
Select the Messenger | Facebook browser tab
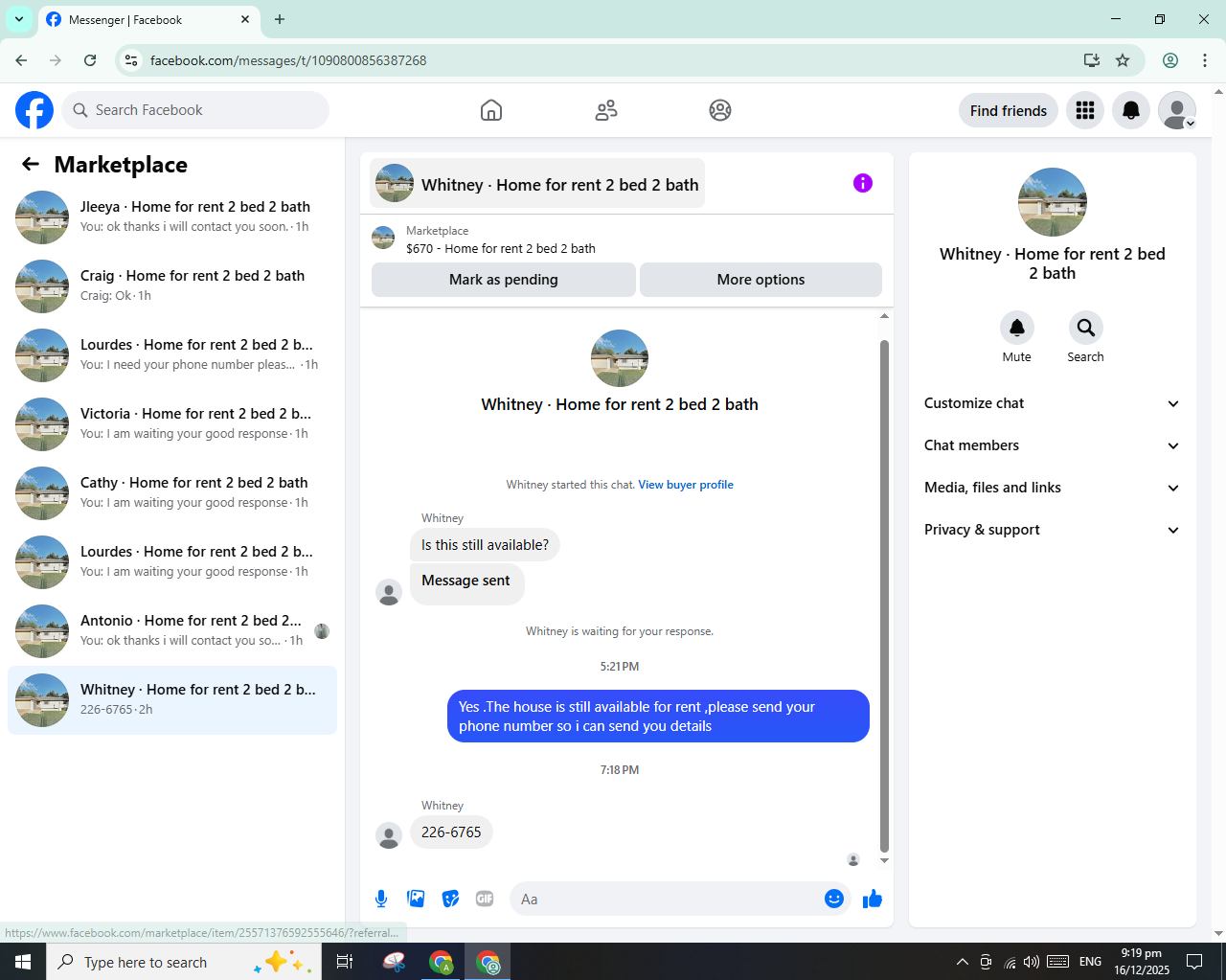tap(148, 19)
